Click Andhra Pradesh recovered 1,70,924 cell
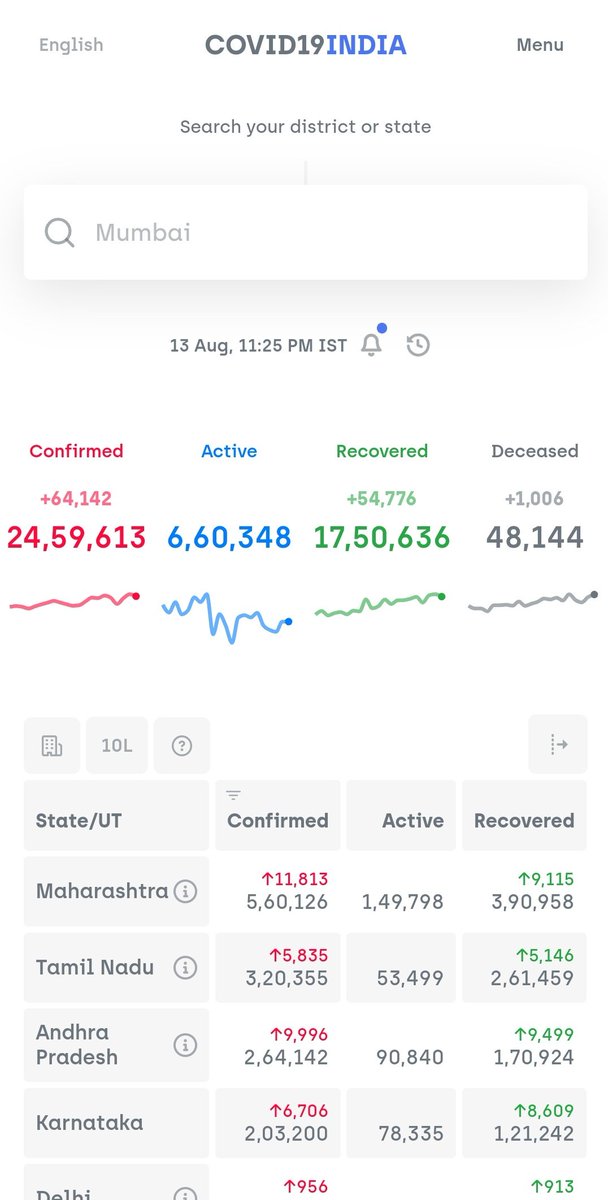The image size is (608, 1200). point(524,1045)
